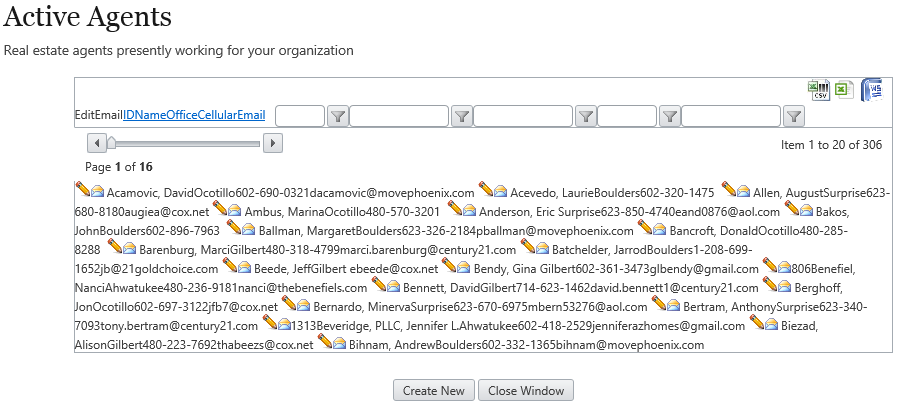
Task: Email envelope icon for Bertram, Anthony
Action: click(x=673, y=305)
